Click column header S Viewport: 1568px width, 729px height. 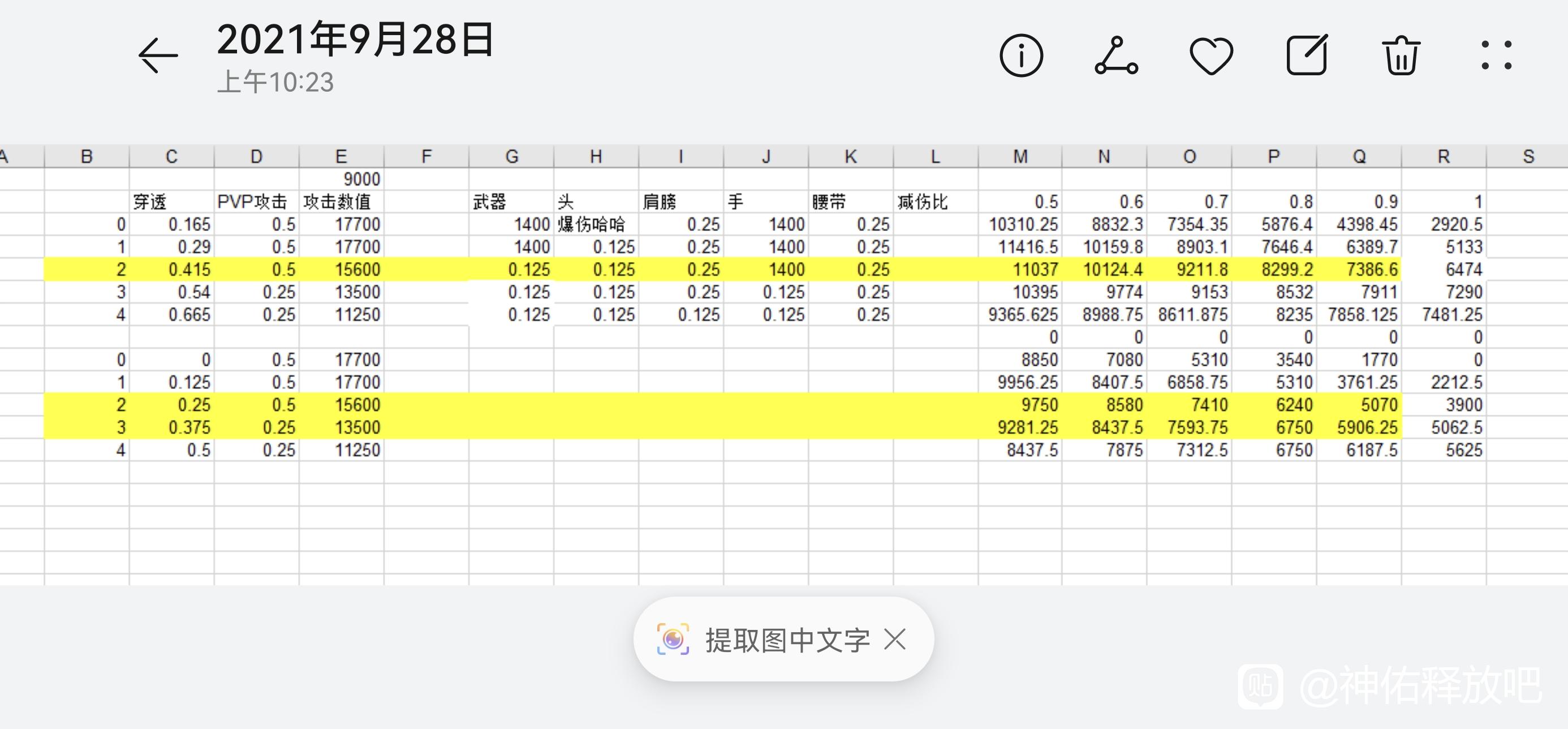coord(1528,157)
